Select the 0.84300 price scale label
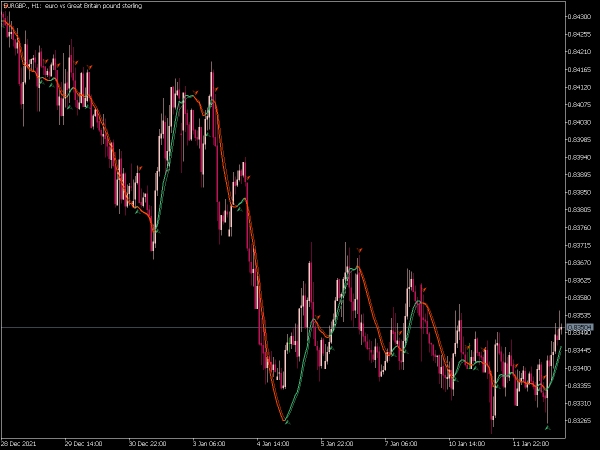The image size is (600, 450). click(579, 16)
